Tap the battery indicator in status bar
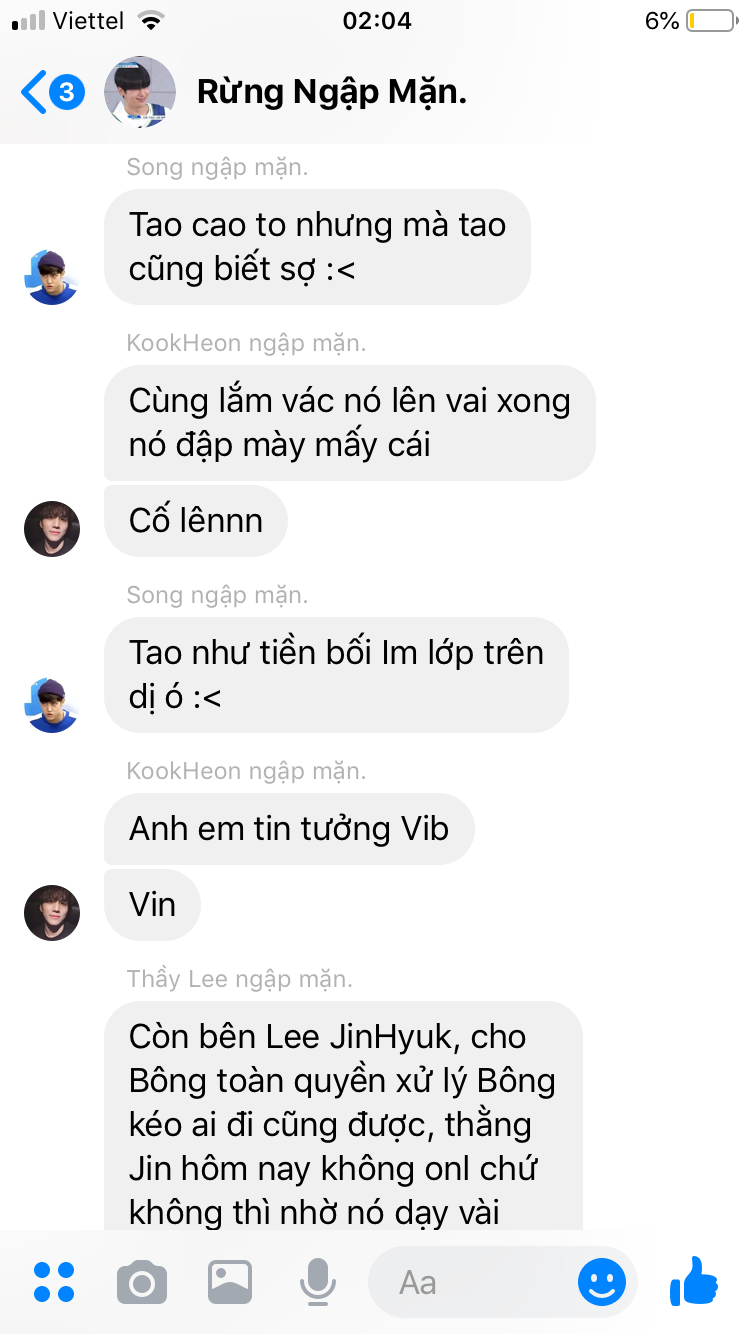The height and width of the screenshot is (1334, 750). 711,21
